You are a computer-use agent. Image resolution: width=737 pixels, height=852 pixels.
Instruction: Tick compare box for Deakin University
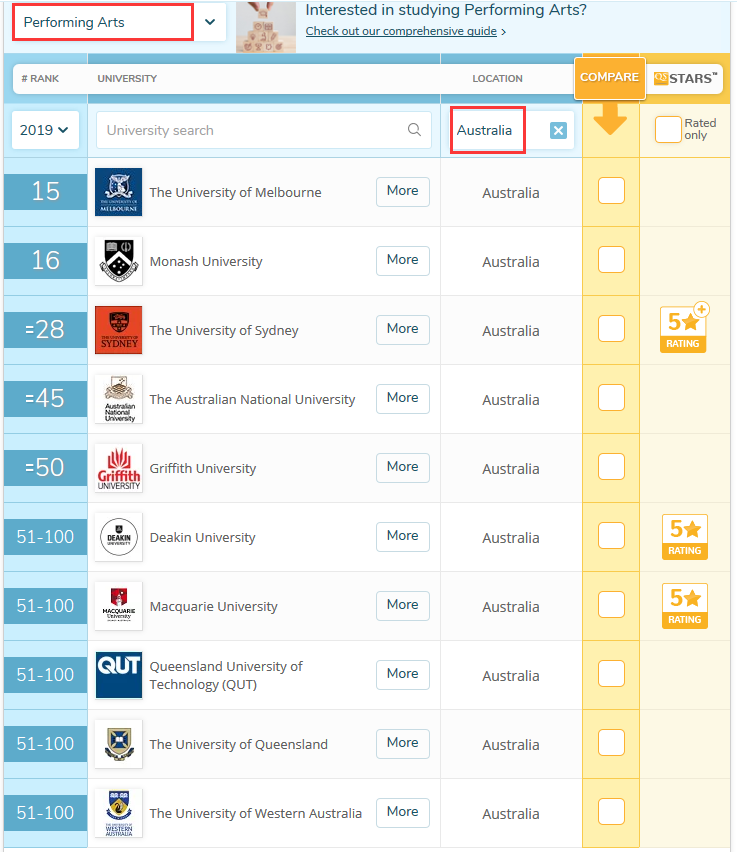click(611, 536)
